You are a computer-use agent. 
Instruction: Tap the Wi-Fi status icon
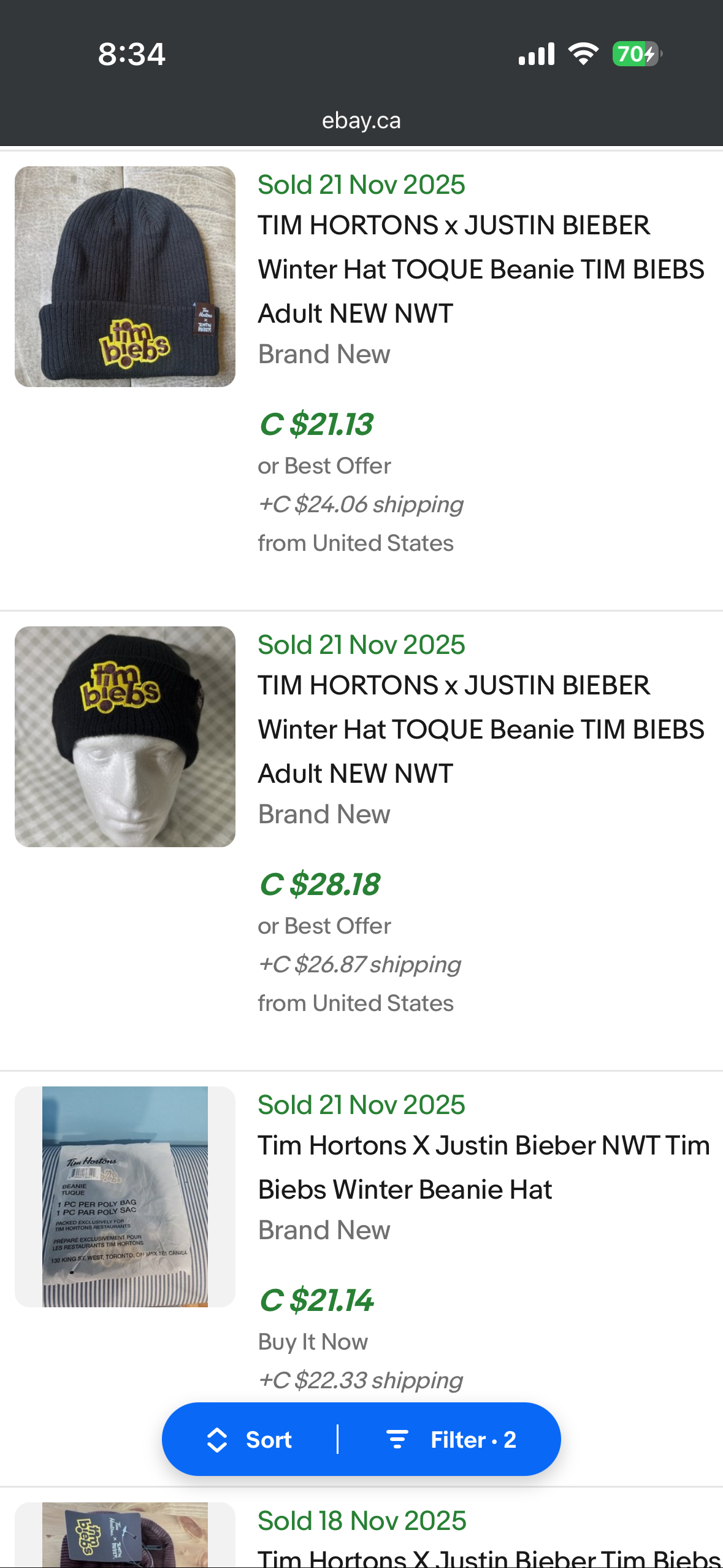[x=583, y=54]
